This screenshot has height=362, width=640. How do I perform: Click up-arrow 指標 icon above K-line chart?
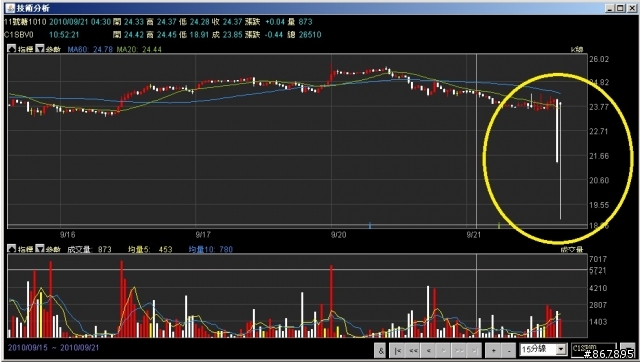pyautogui.click(x=11, y=49)
